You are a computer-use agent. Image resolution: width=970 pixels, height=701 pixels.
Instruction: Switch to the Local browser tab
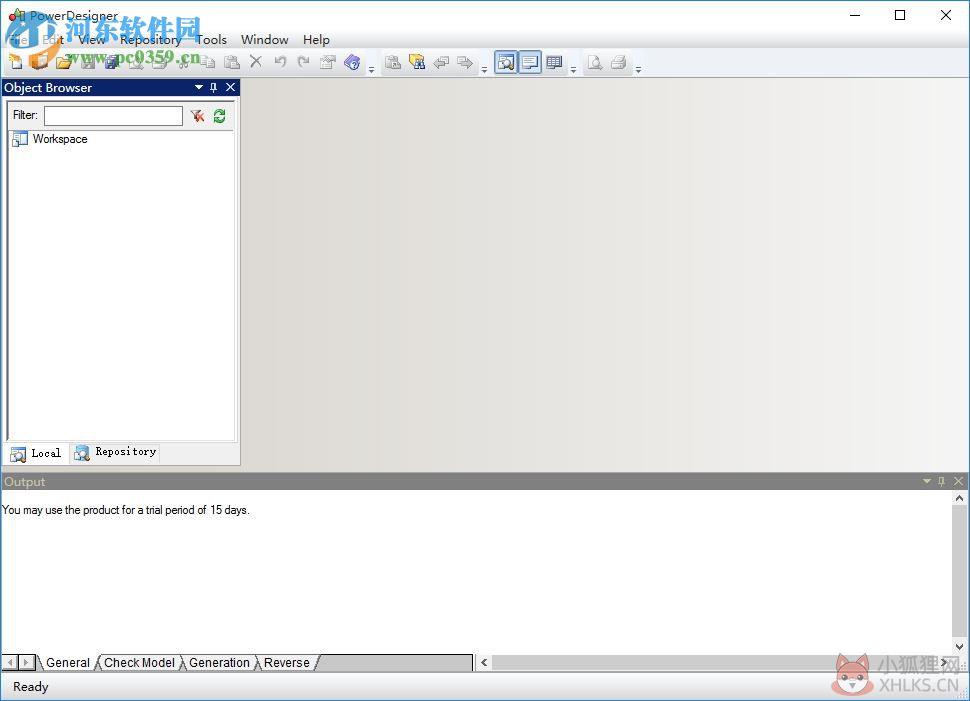[x=36, y=454]
